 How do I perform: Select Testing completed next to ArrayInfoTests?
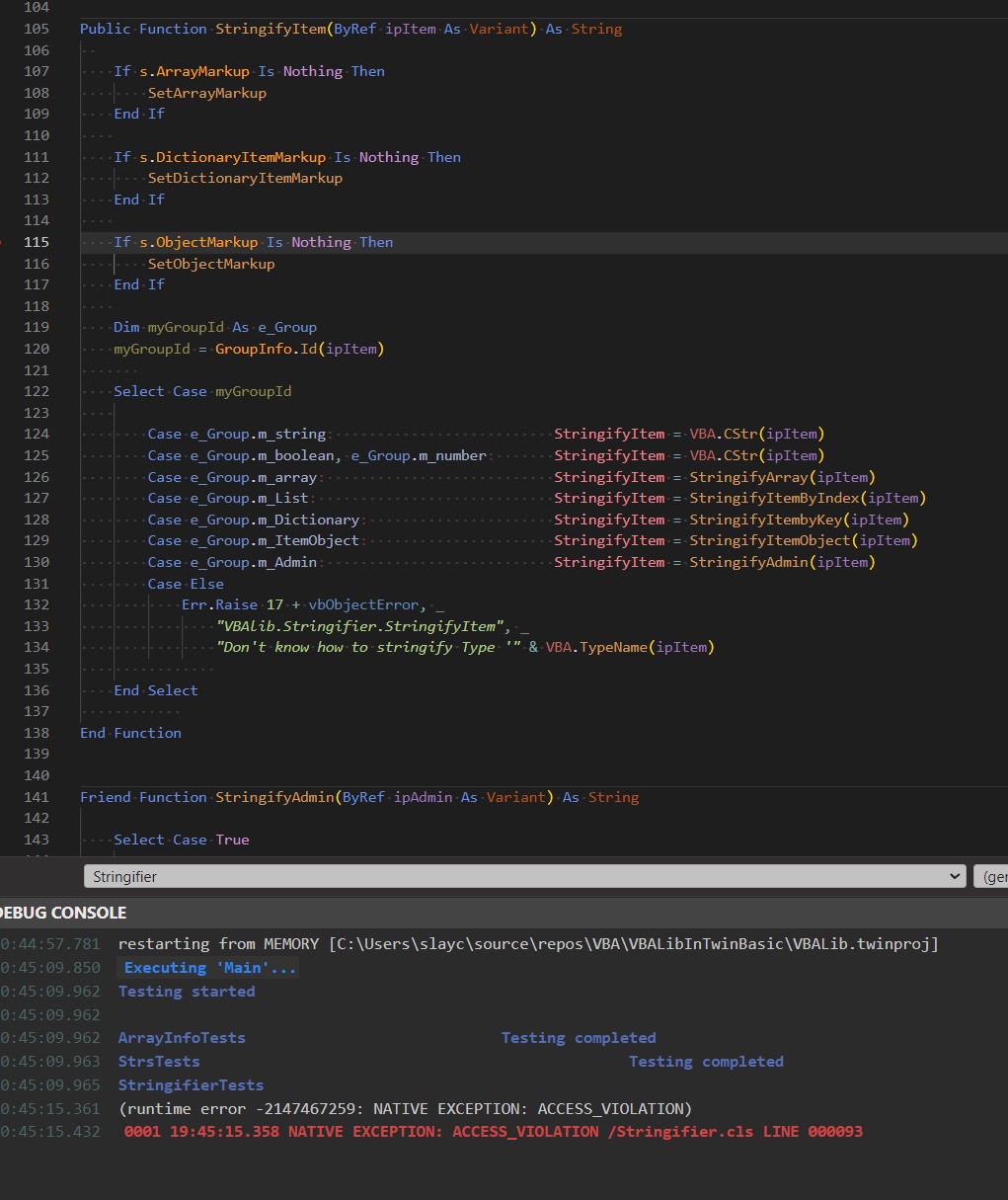(x=579, y=1037)
